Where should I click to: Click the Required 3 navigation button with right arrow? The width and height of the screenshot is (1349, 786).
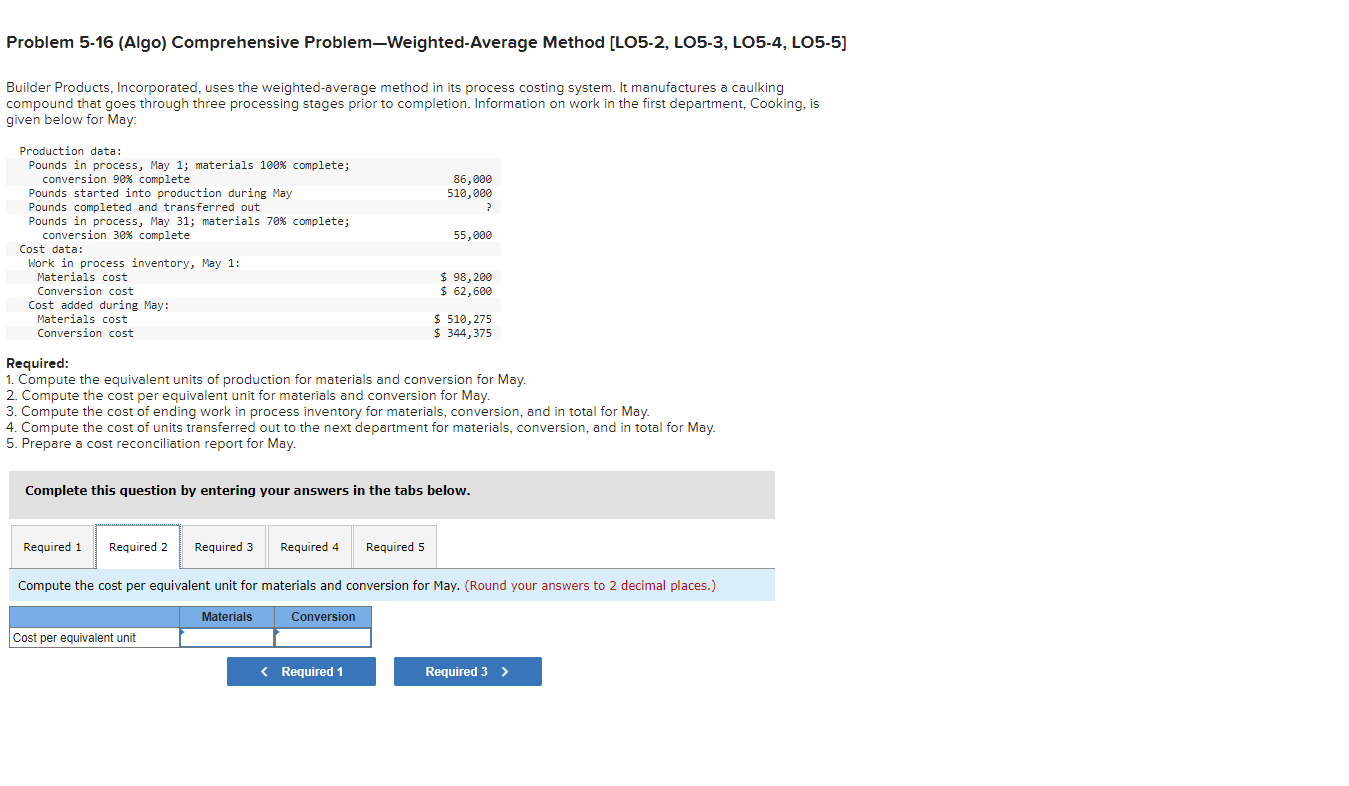click(467, 671)
